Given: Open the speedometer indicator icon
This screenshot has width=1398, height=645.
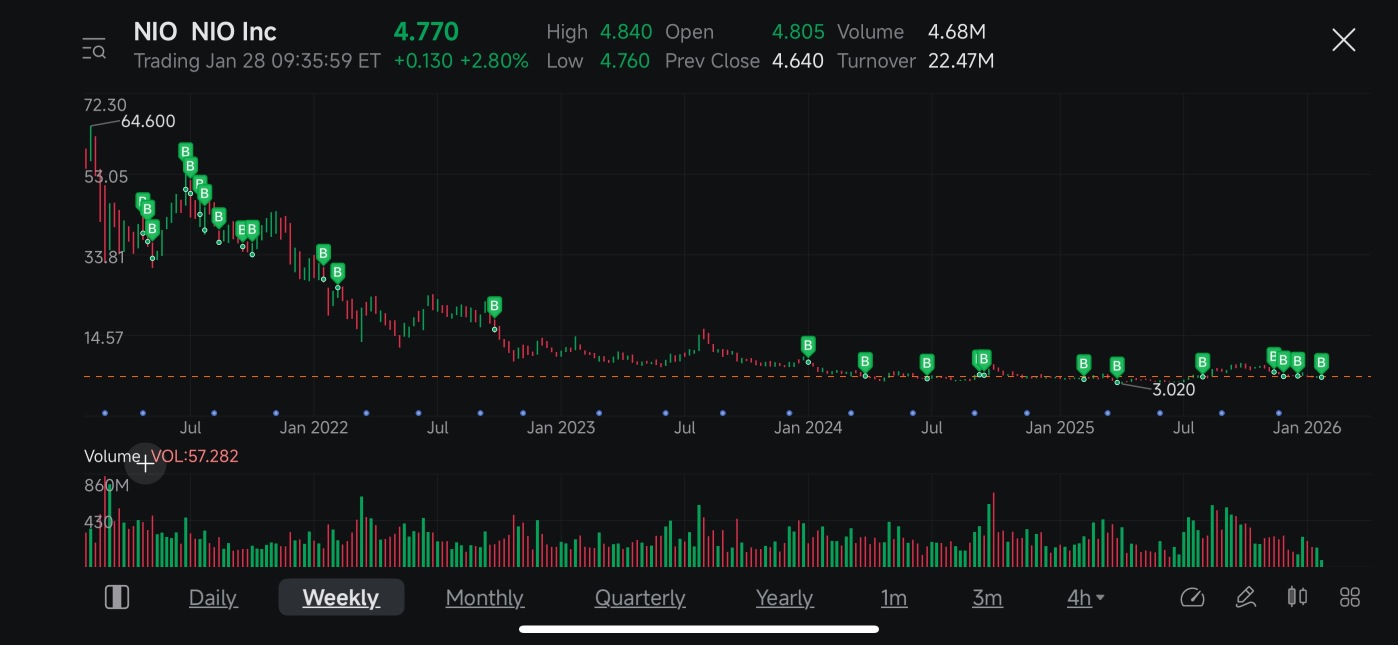Looking at the screenshot, I should [x=1192, y=597].
